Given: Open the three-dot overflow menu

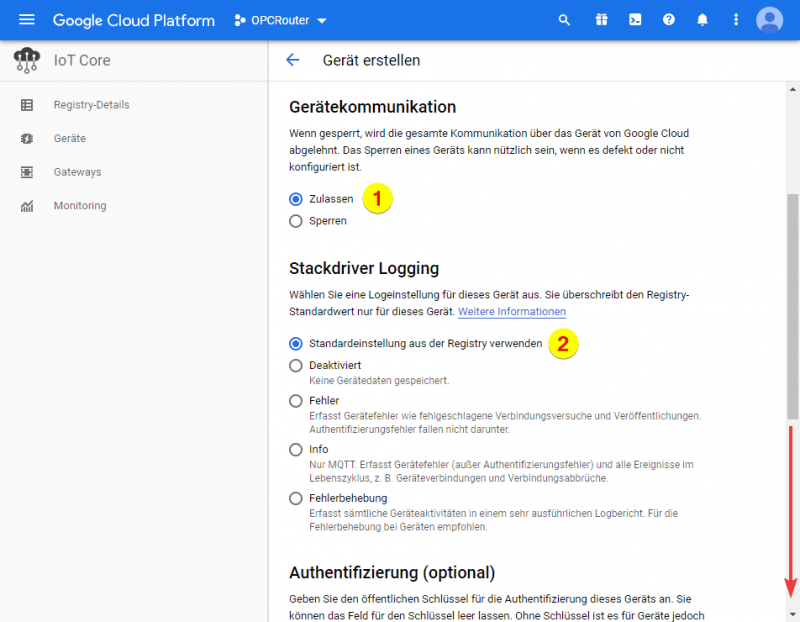Looking at the screenshot, I should [x=735, y=19].
